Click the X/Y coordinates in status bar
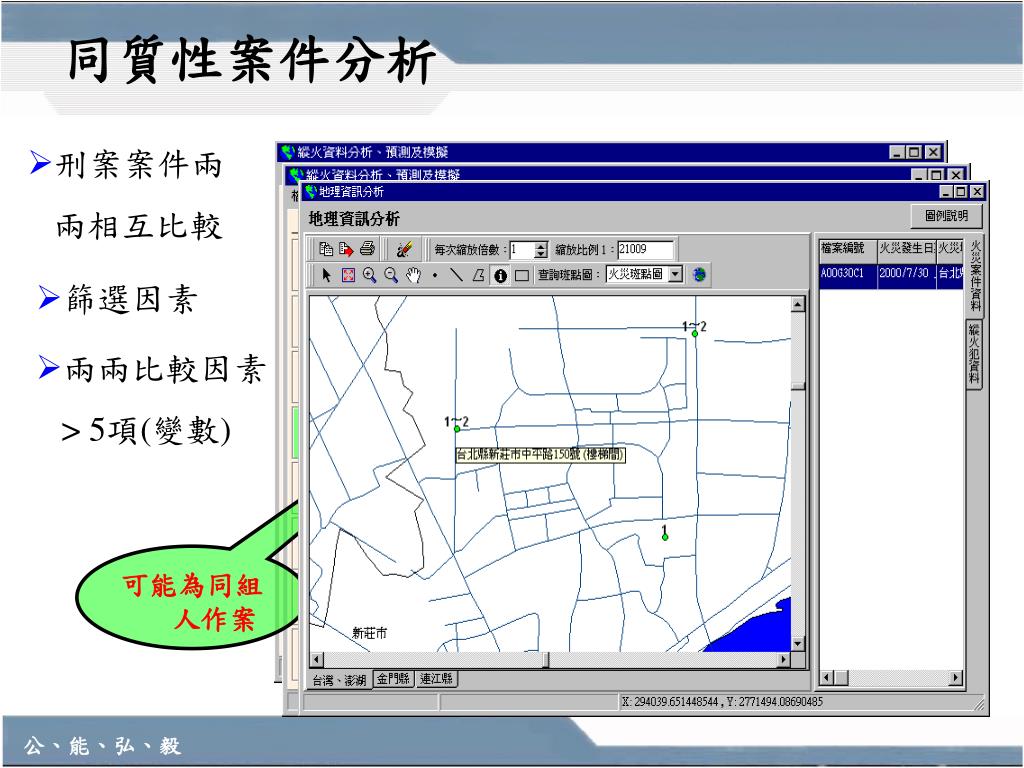This screenshot has width=1024, height=768. [x=722, y=702]
